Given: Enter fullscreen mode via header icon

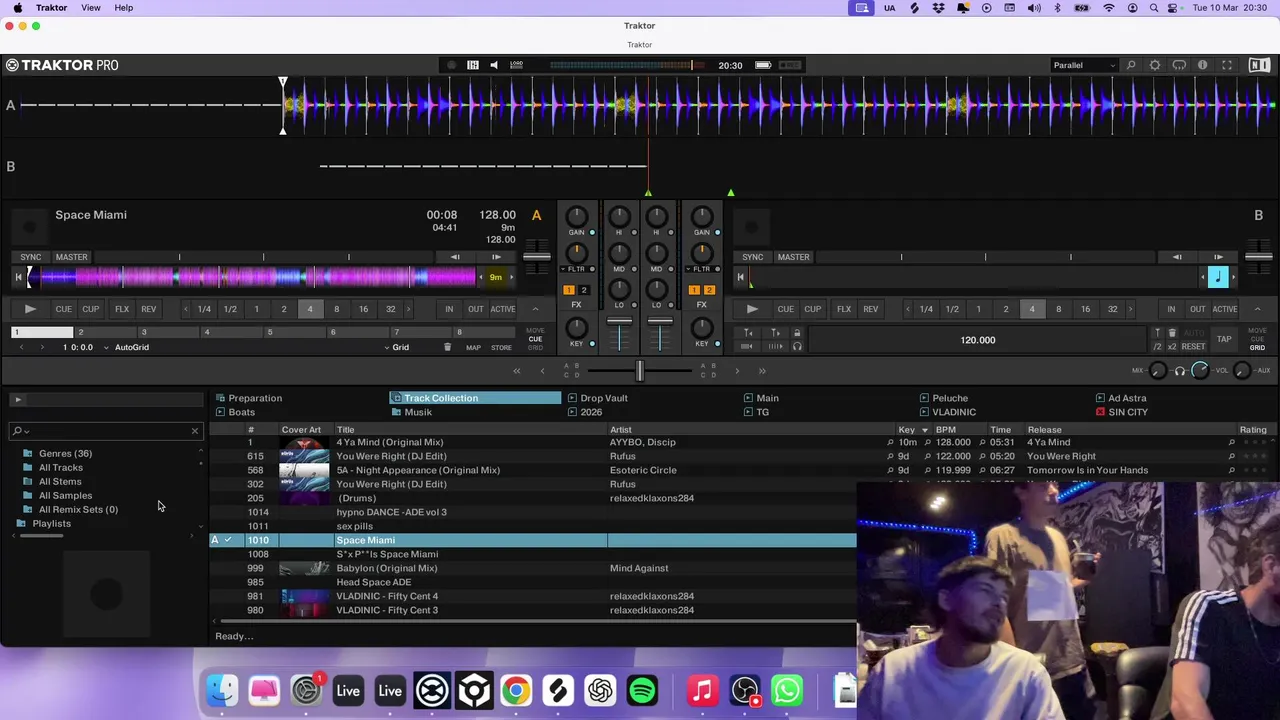Looking at the screenshot, I should pos(1227,65).
